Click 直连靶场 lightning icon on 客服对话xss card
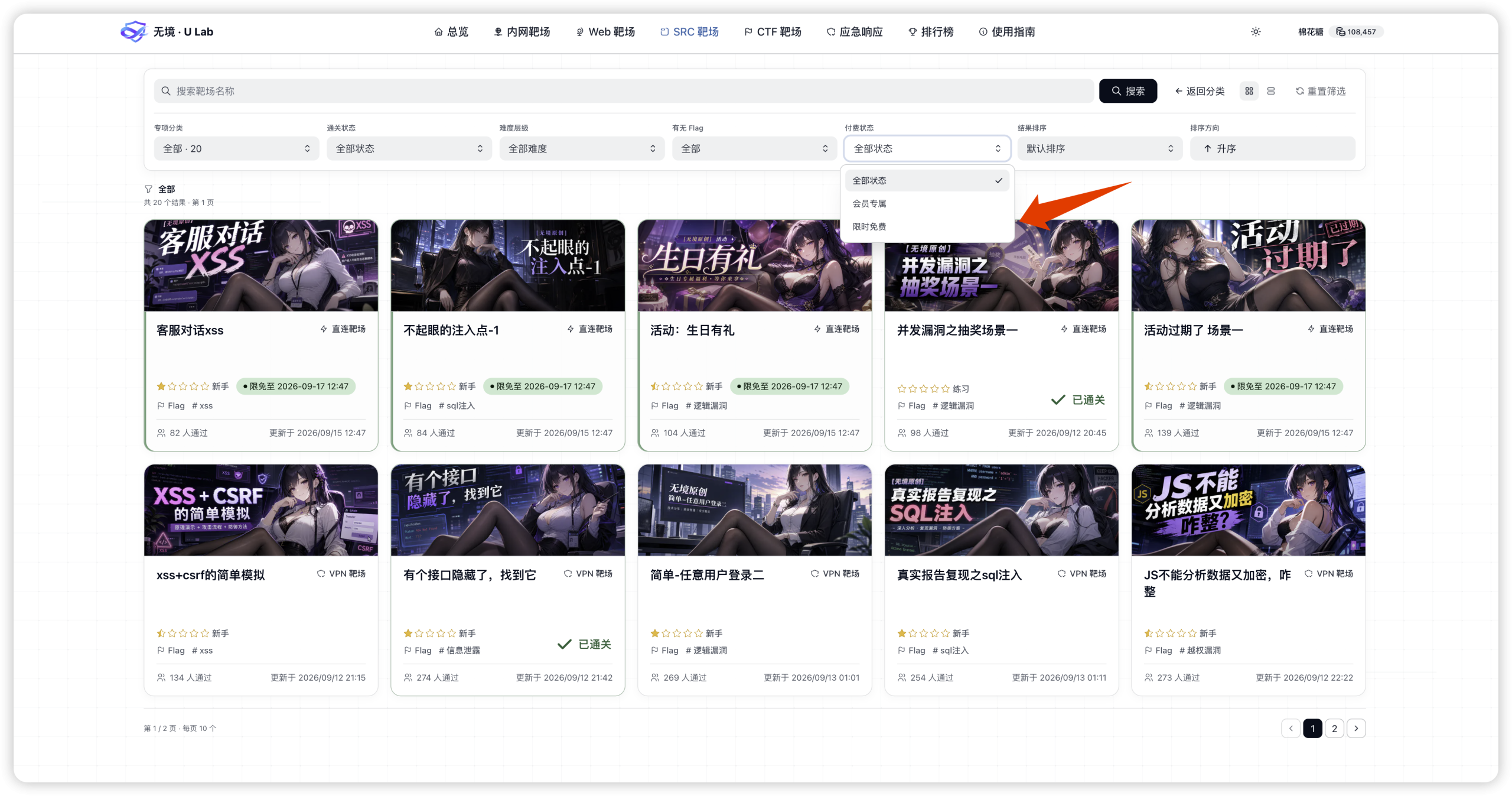1512x796 pixels. click(x=324, y=329)
